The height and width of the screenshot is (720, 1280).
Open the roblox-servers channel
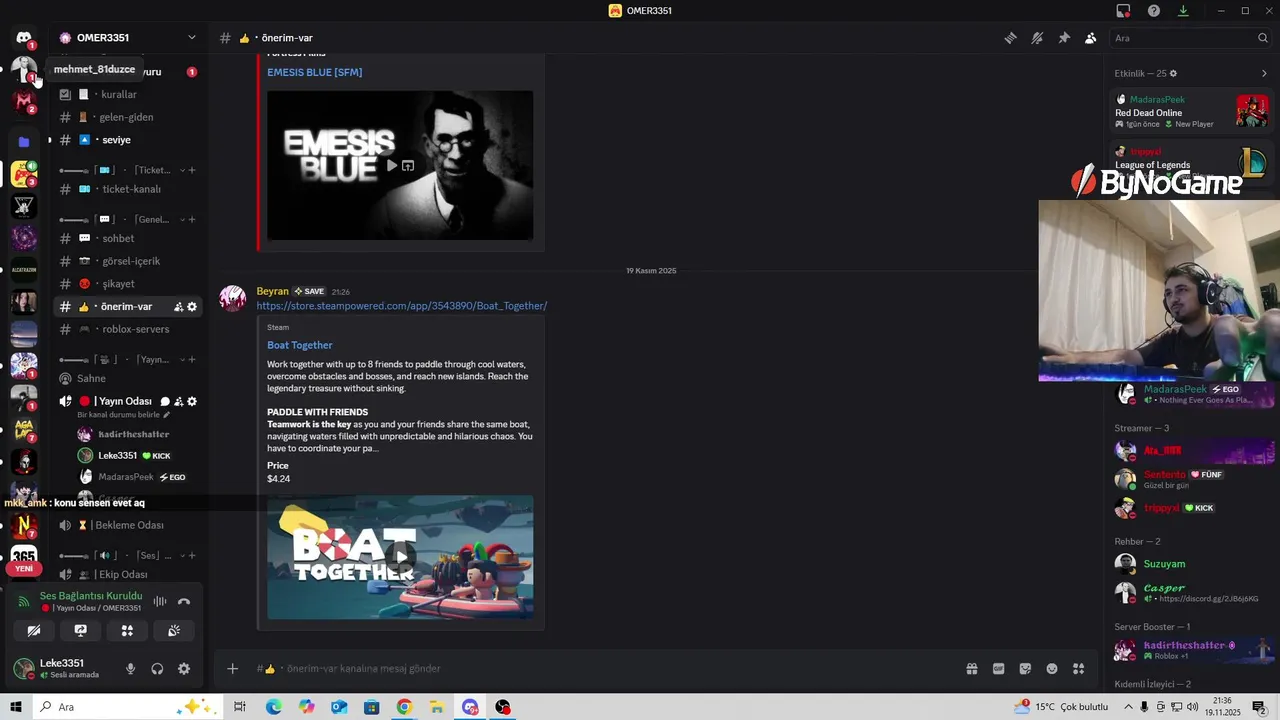point(128,329)
